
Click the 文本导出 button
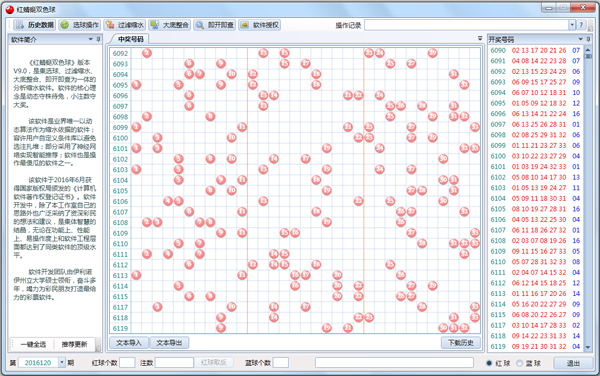tap(169, 343)
